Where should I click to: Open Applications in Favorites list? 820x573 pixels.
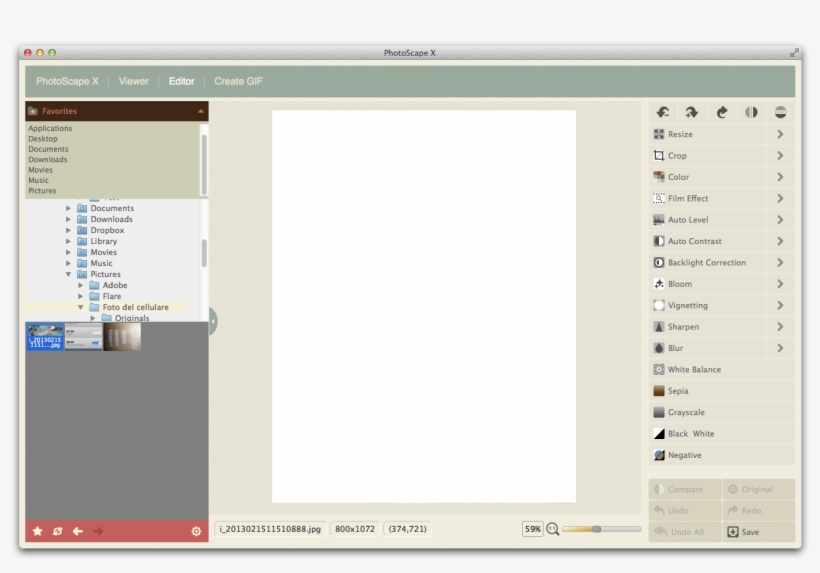50,128
